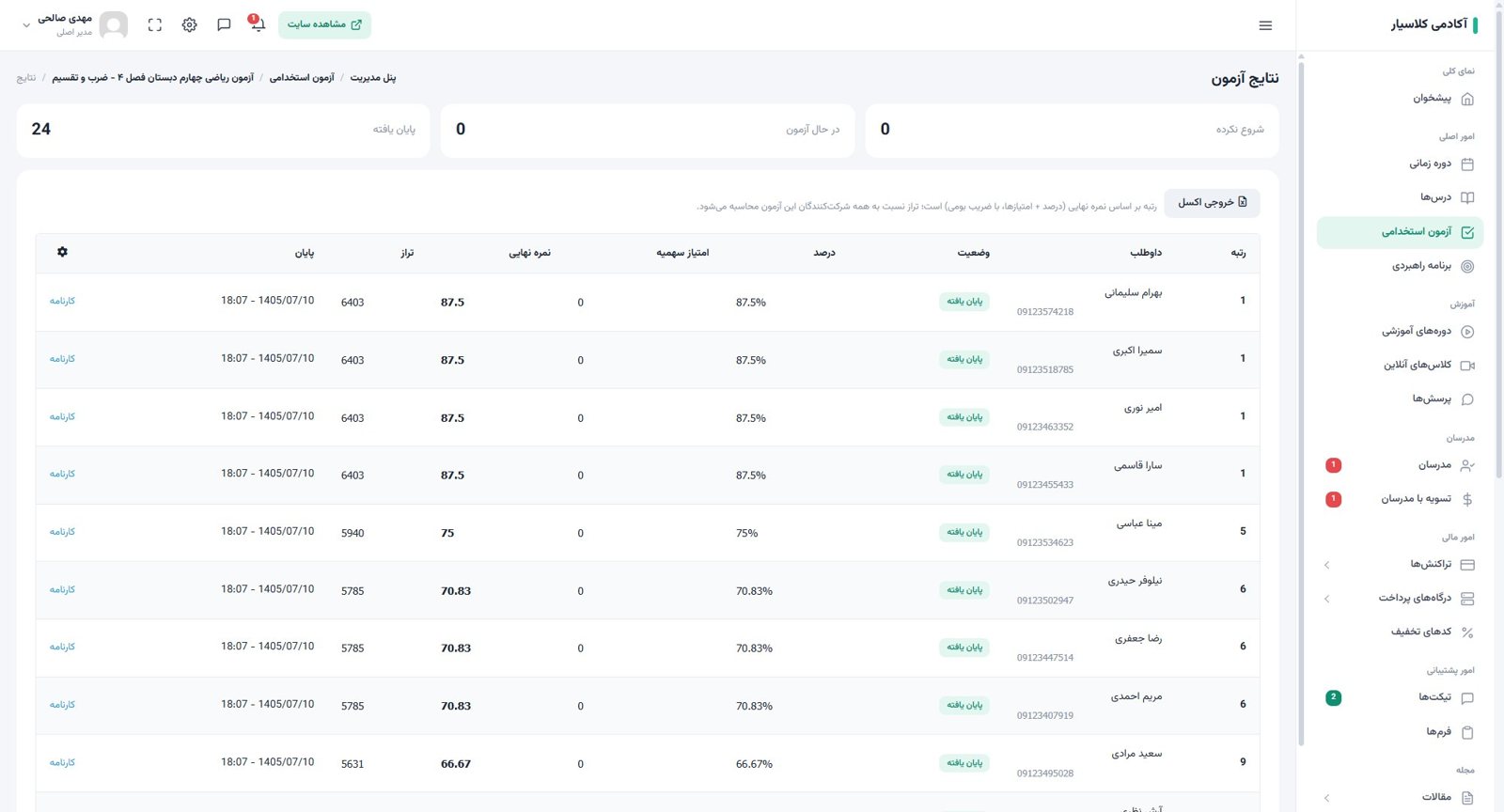The image size is (1504, 812).
Task: Open کارنامه link for مینا عباسی
Action: 62,532
